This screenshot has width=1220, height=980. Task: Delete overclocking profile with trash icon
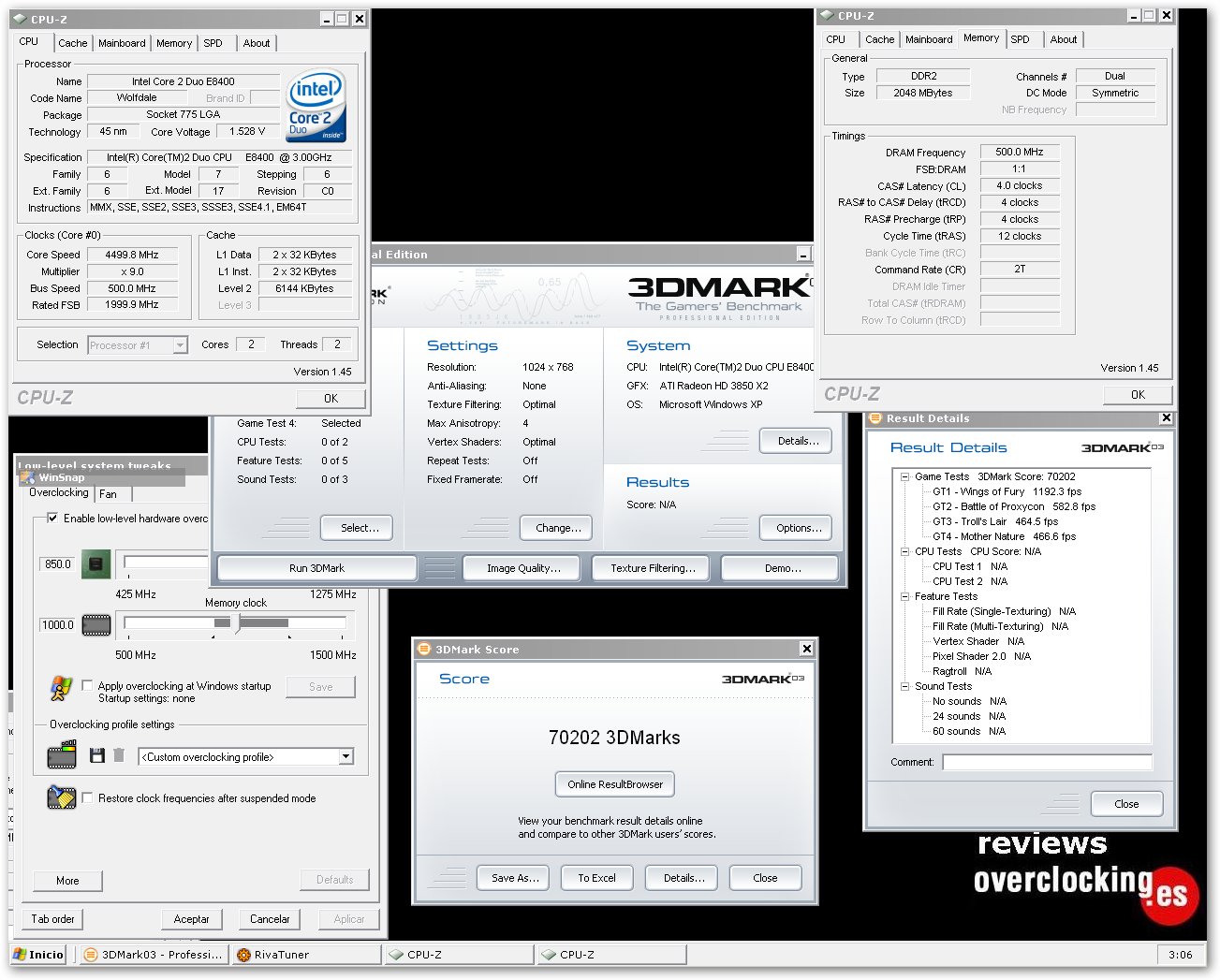(119, 754)
